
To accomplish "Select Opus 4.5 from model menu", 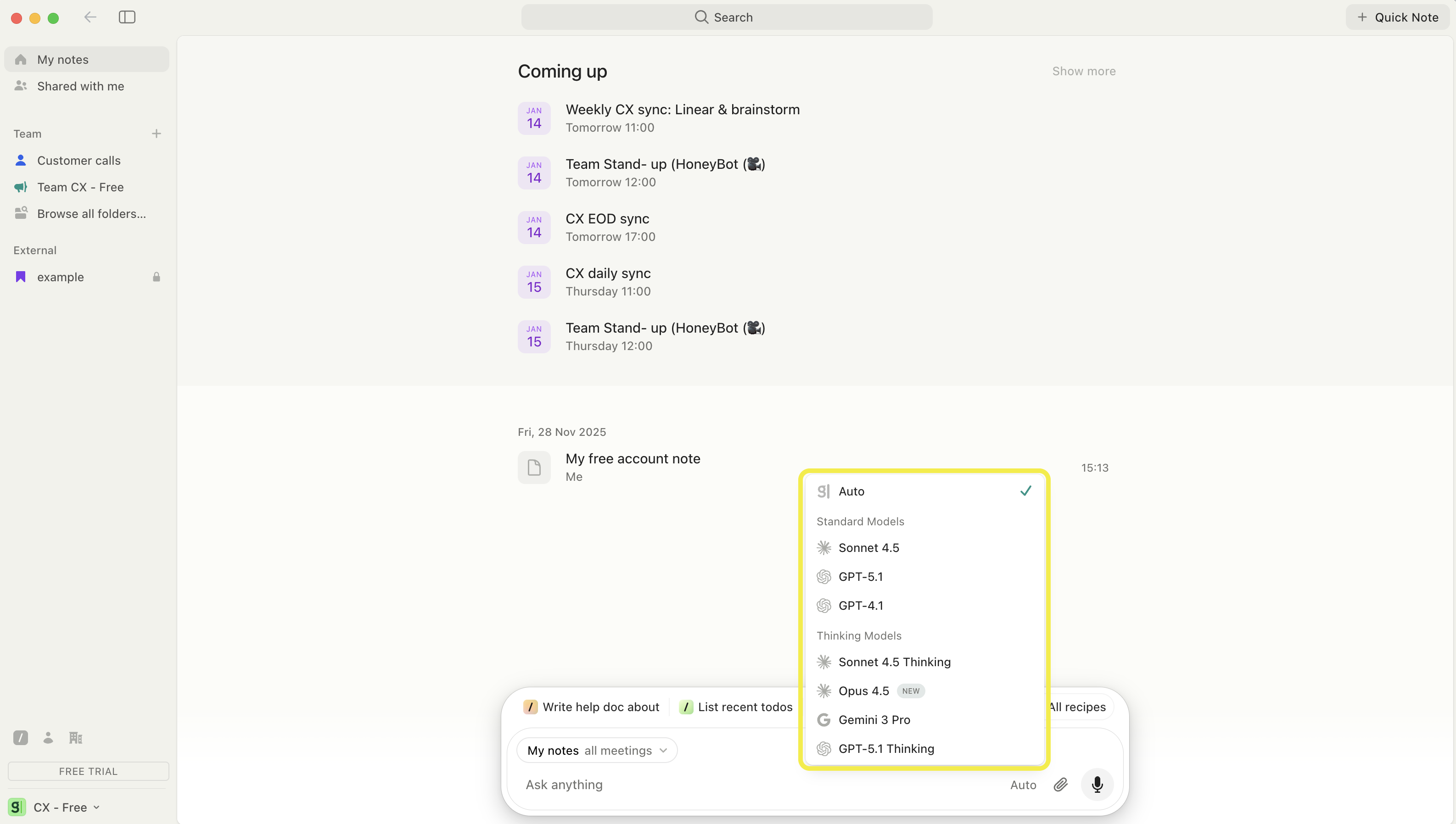I will [x=863, y=691].
